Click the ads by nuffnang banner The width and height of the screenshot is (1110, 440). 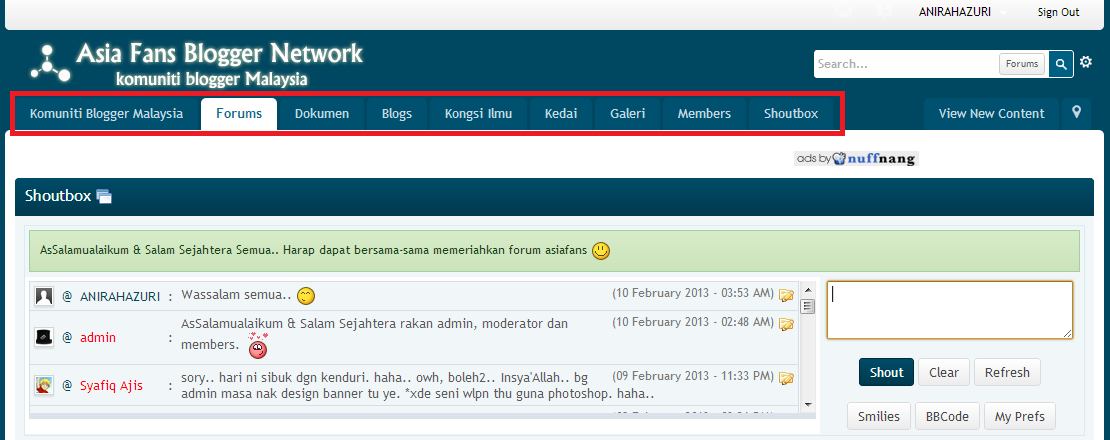pyautogui.click(x=856, y=158)
